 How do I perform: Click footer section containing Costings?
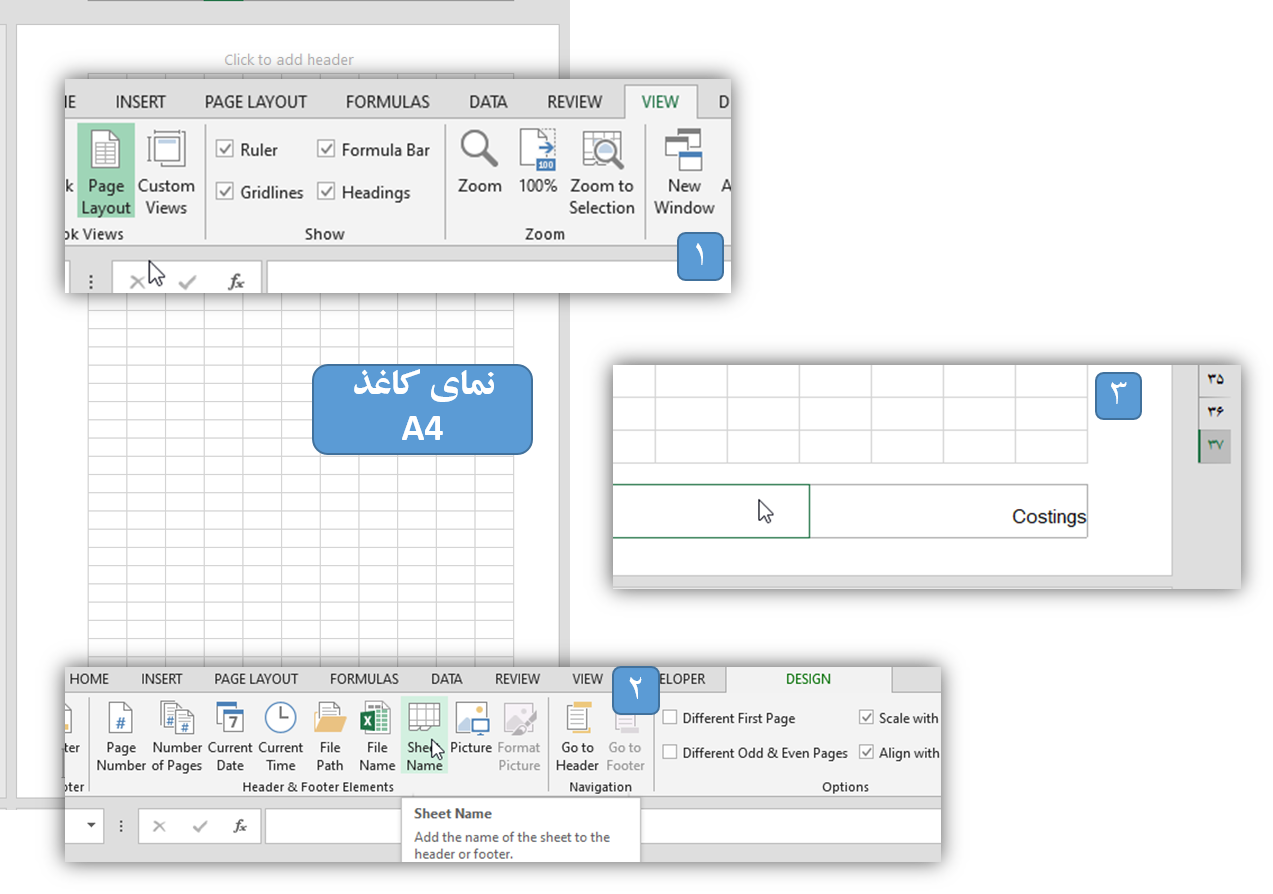[948, 512]
